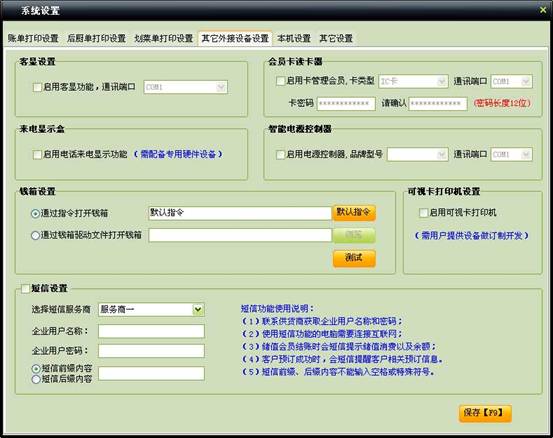Click the 测试 button

coord(354,258)
